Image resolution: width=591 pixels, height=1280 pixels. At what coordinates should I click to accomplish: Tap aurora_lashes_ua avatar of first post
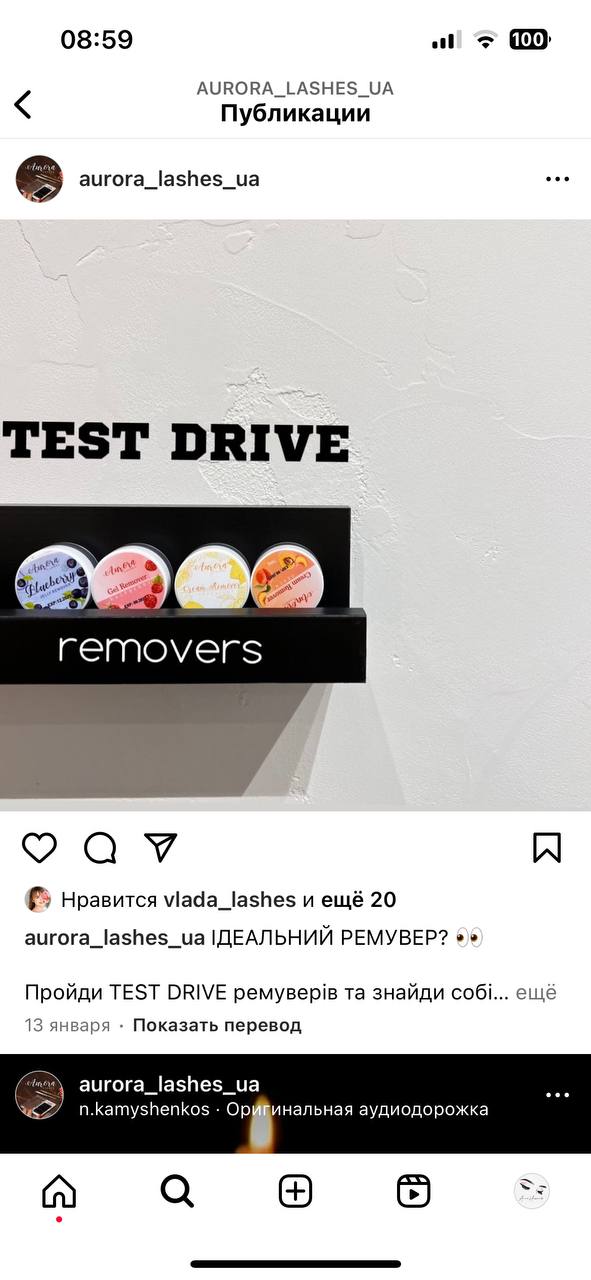(40, 179)
